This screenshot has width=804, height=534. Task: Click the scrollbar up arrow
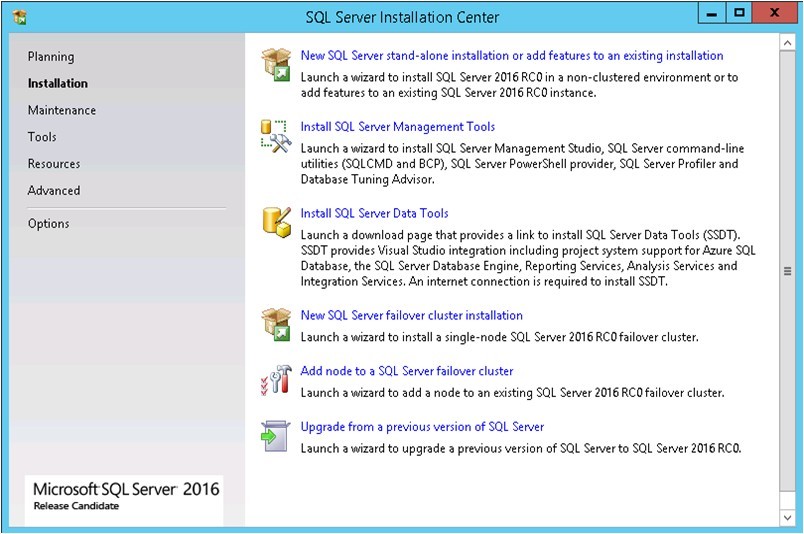pos(787,43)
